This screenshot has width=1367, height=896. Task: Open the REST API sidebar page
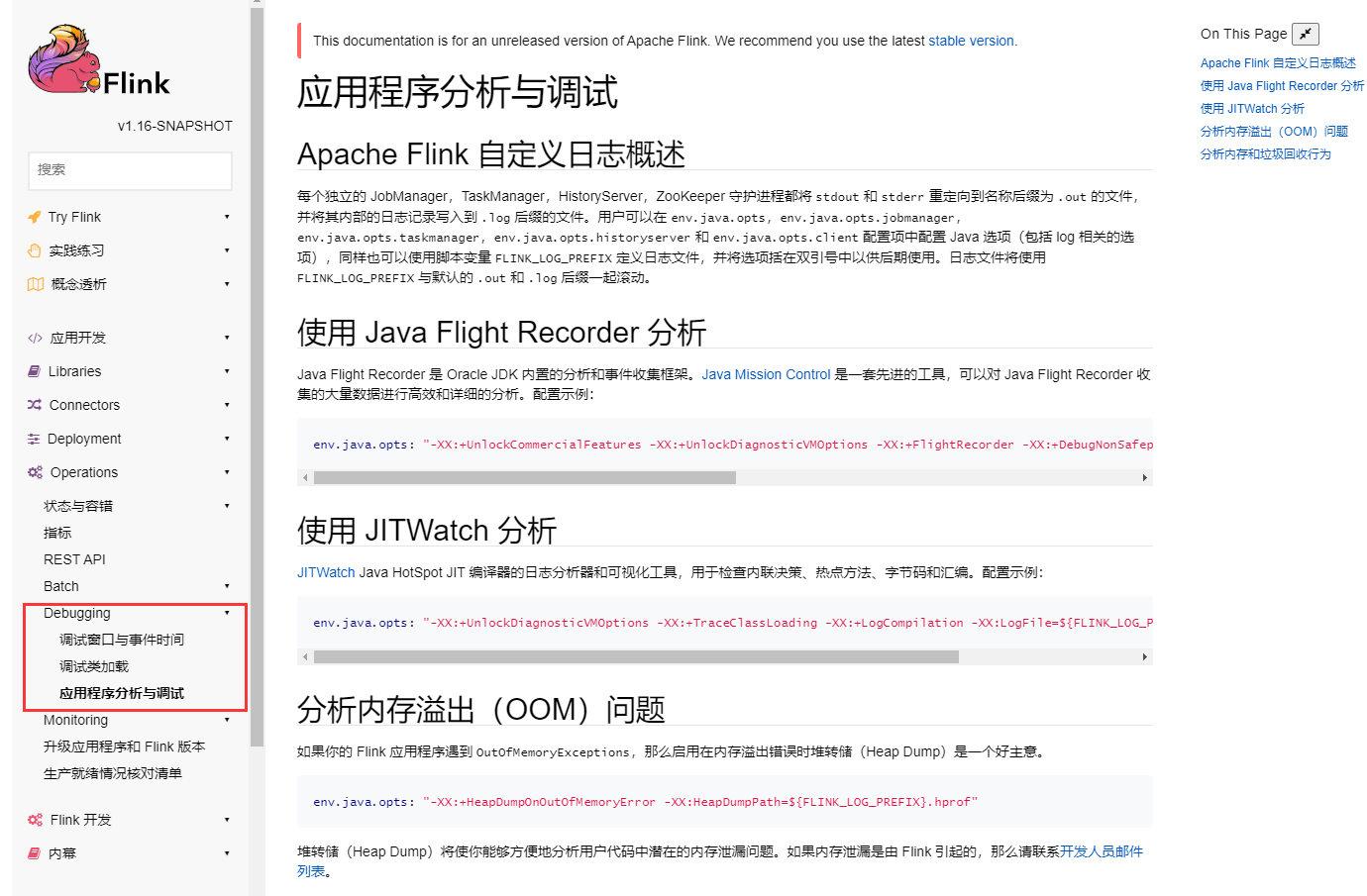point(74,559)
